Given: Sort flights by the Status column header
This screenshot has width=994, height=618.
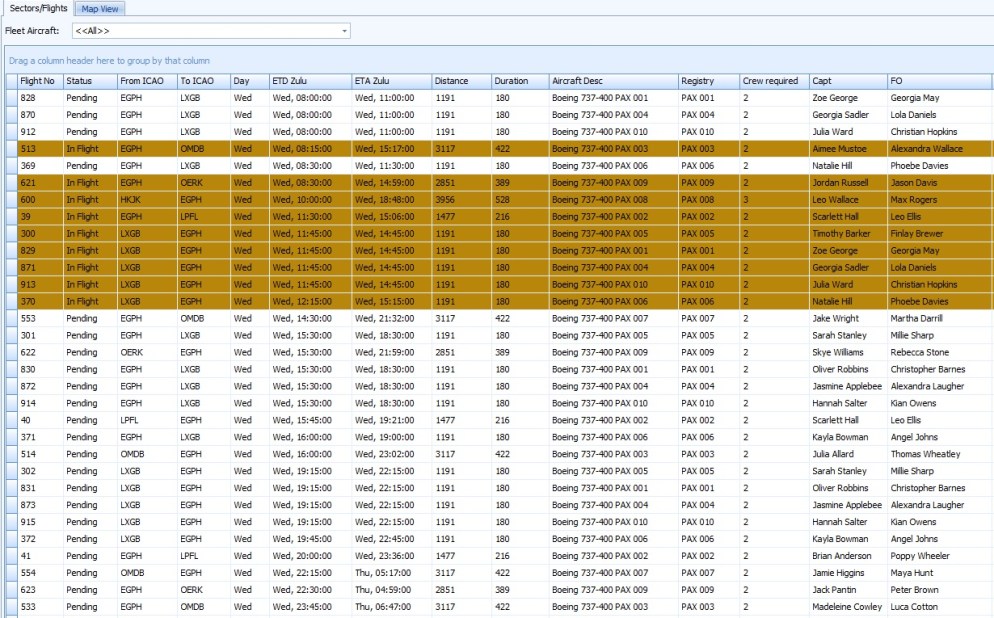Looking at the screenshot, I should pyautogui.click(x=82, y=81).
